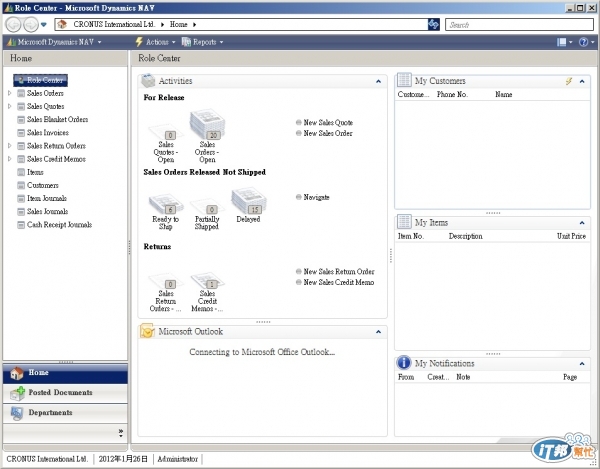The height and width of the screenshot is (469, 600).
Task: Click Home in the address bar breadcrumb
Action: point(179,24)
